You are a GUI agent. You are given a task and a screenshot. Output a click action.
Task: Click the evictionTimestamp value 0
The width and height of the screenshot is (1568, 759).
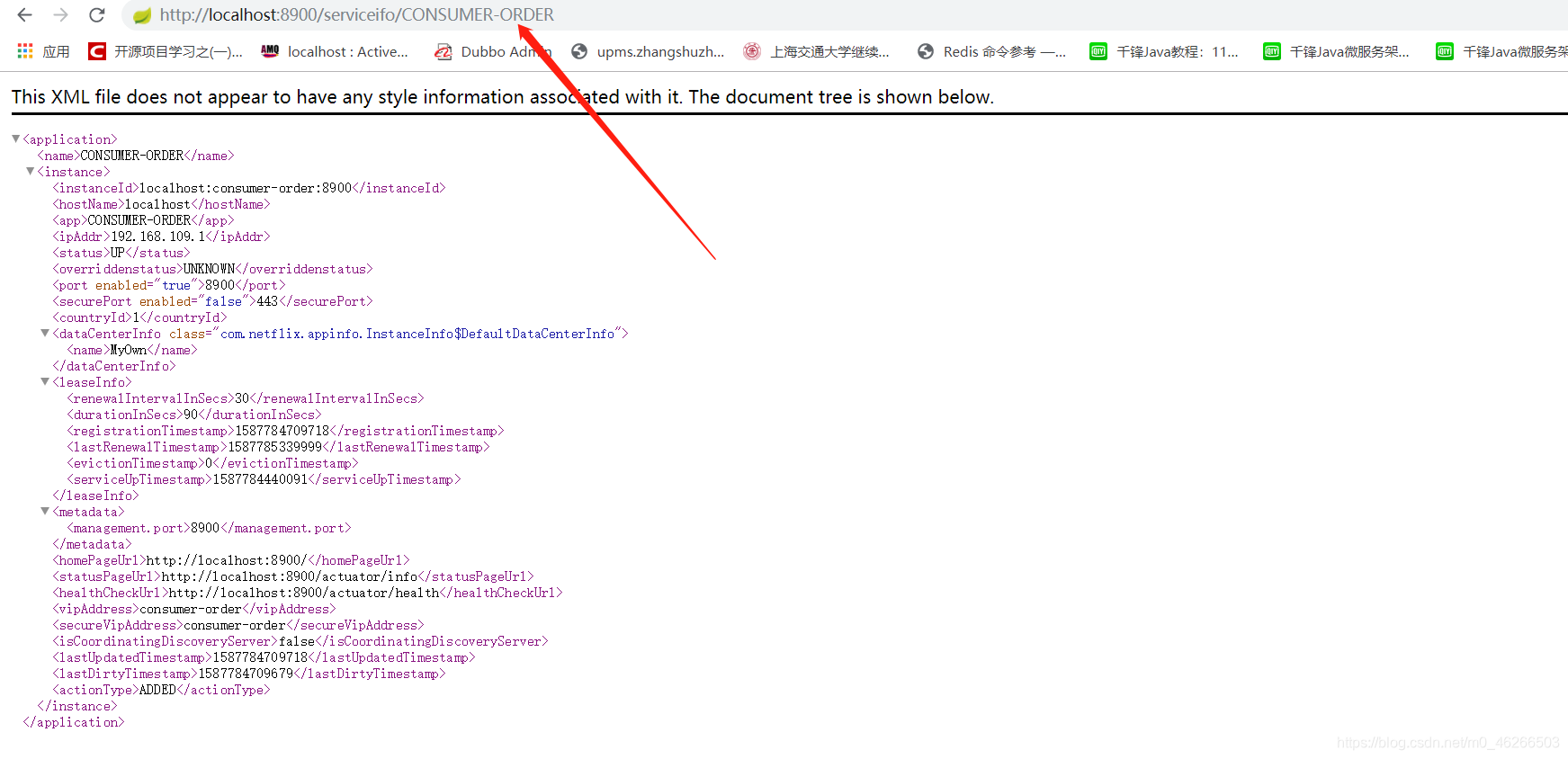209,463
